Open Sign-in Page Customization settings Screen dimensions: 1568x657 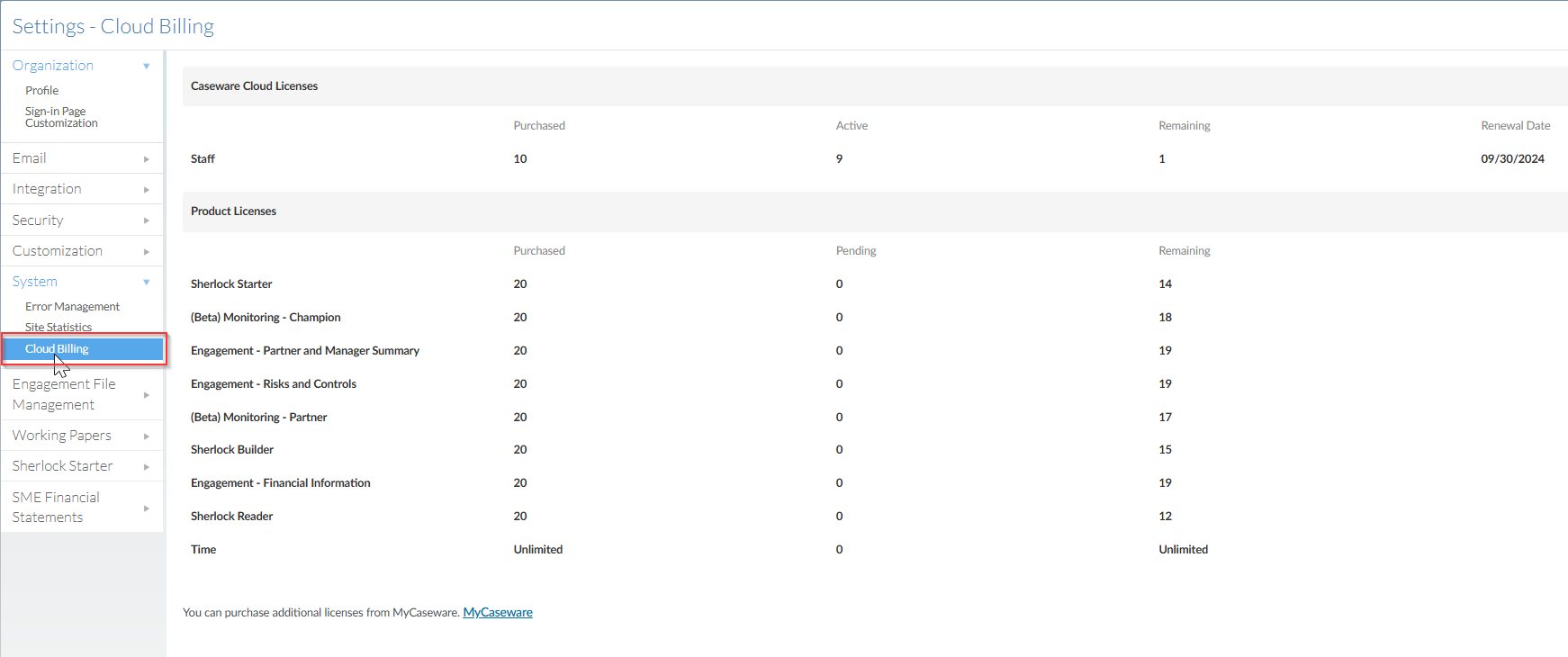click(x=61, y=117)
